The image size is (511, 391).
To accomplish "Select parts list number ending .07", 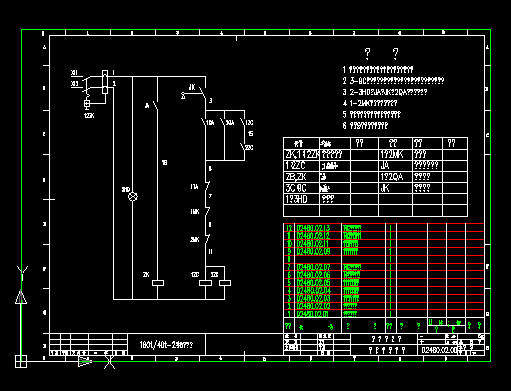I will [x=313, y=267].
